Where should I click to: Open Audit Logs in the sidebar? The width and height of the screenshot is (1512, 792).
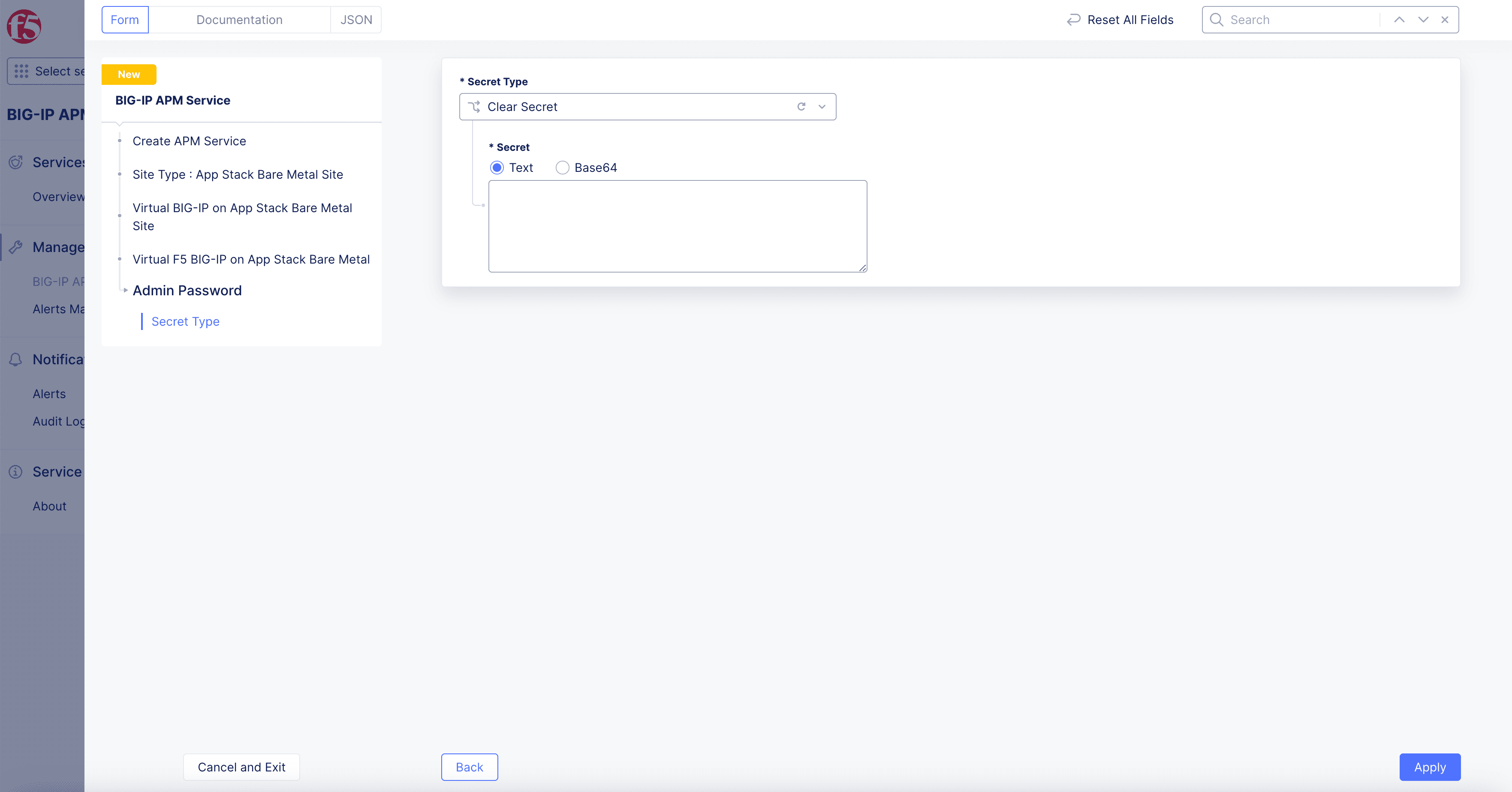(59, 422)
